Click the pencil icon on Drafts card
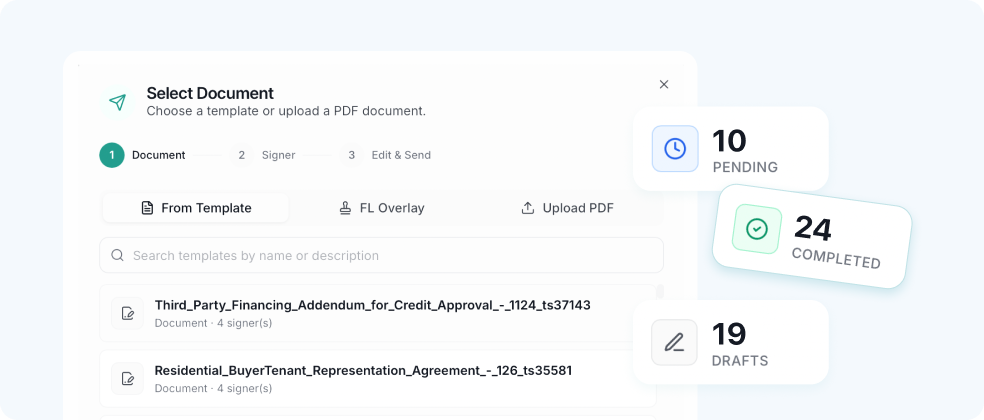This screenshot has height=420, width=984. pyautogui.click(x=675, y=342)
